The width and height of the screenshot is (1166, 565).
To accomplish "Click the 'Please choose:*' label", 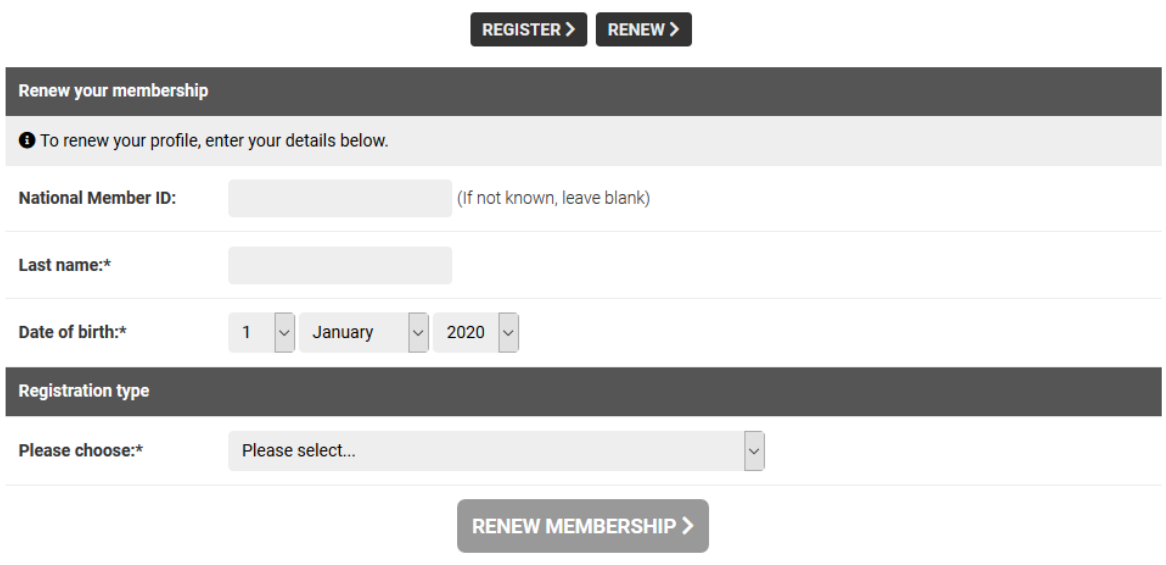I will [x=81, y=451].
